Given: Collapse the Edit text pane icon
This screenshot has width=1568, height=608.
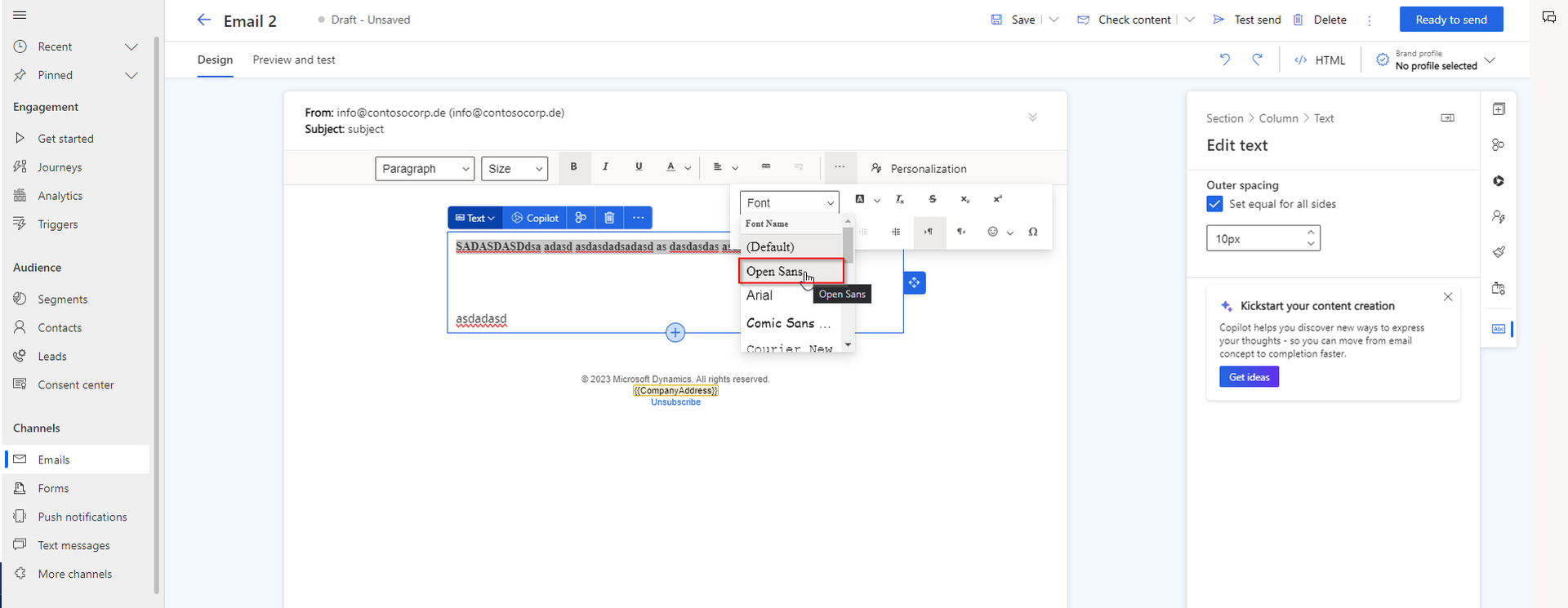Looking at the screenshot, I should 1448,118.
